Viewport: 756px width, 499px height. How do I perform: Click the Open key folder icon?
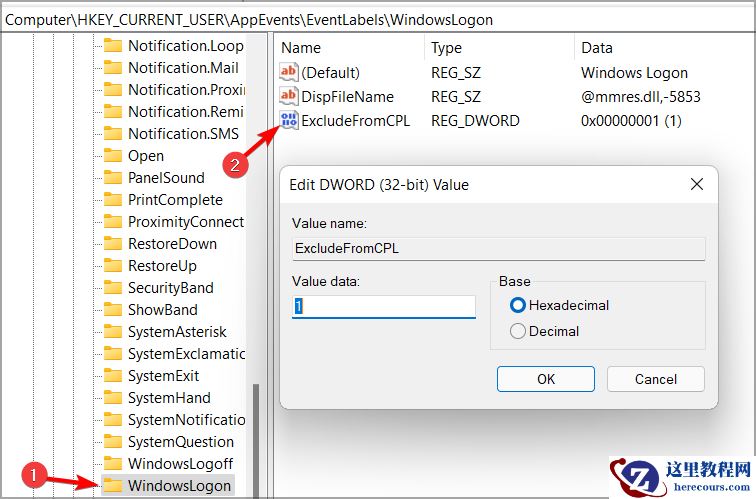coord(113,156)
